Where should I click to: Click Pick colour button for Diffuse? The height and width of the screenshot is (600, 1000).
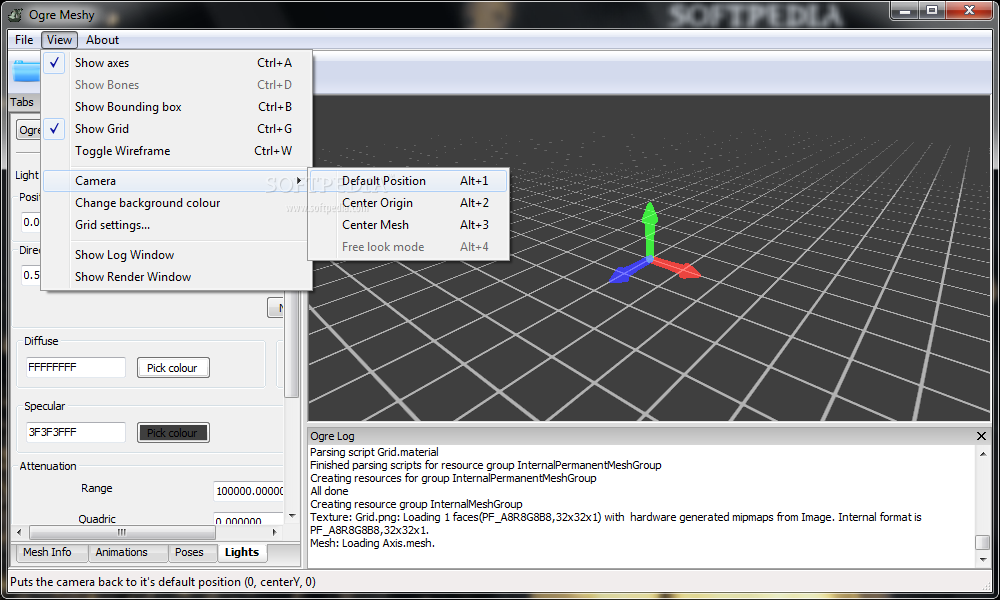point(172,368)
